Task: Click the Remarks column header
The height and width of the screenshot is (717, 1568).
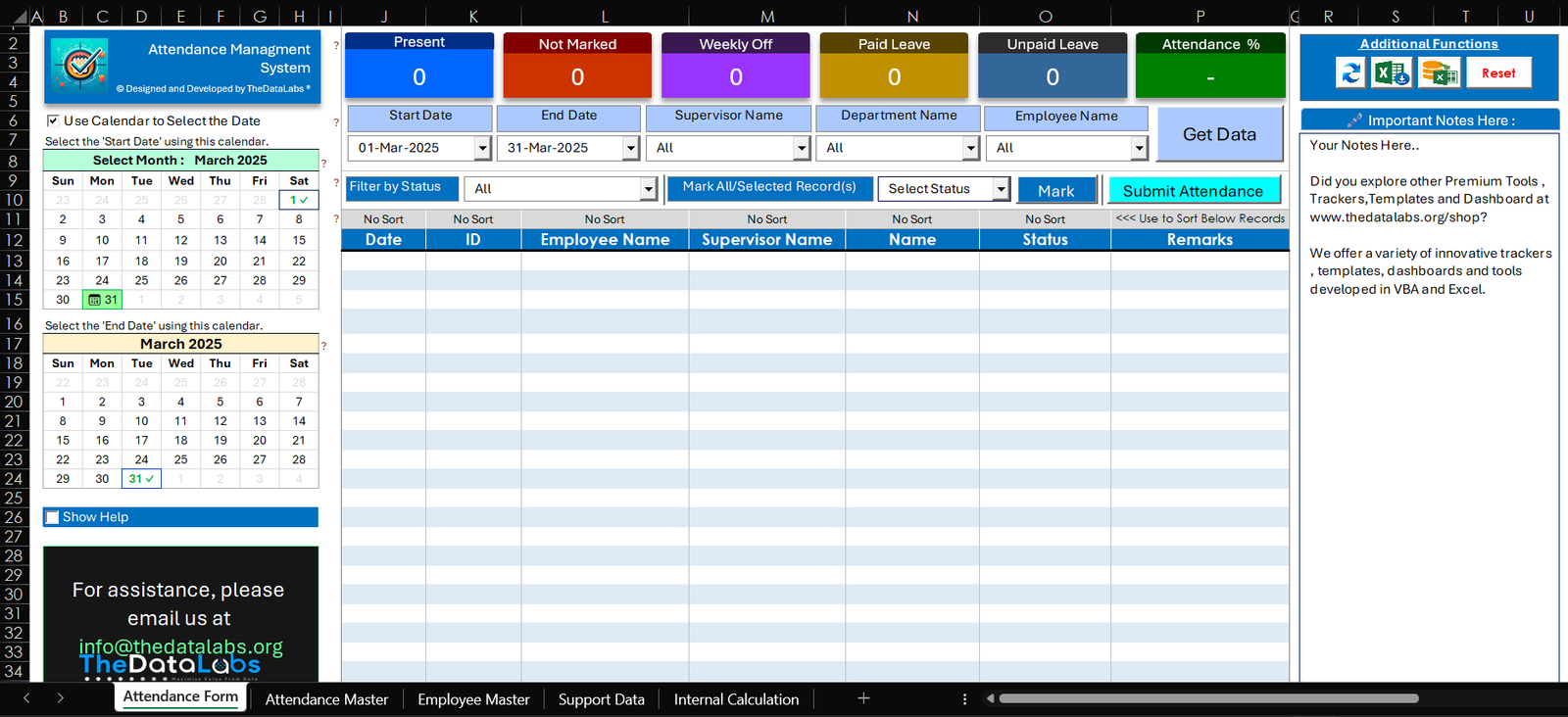Action: 1200,240
